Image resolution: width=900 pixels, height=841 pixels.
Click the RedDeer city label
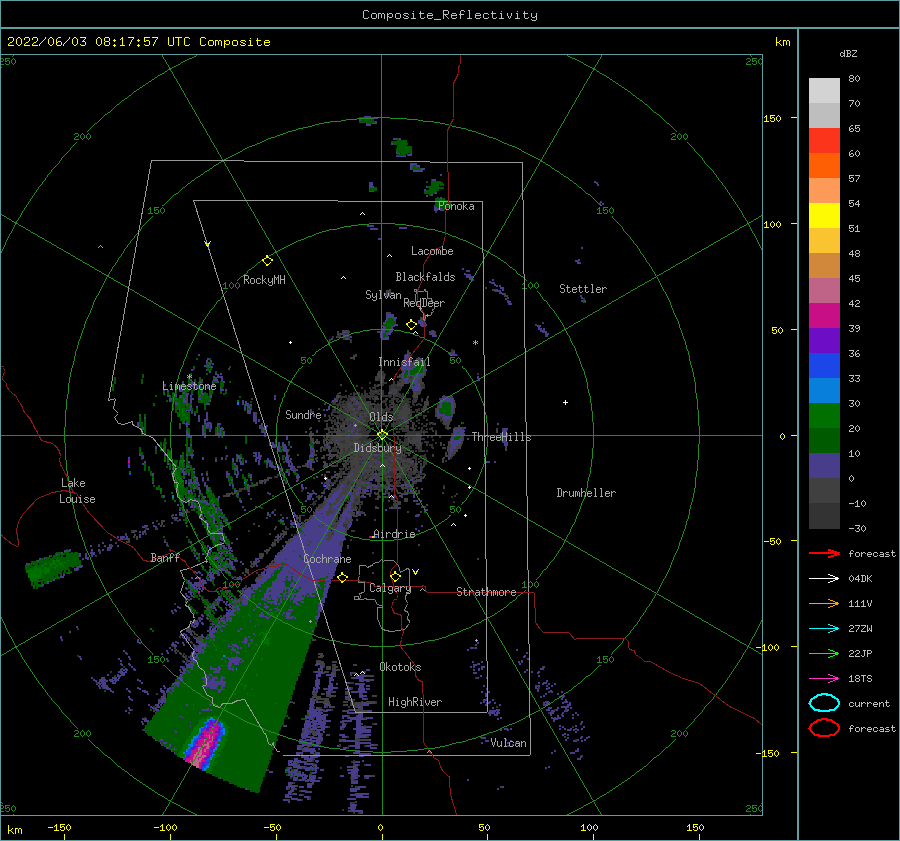(424, 303)
